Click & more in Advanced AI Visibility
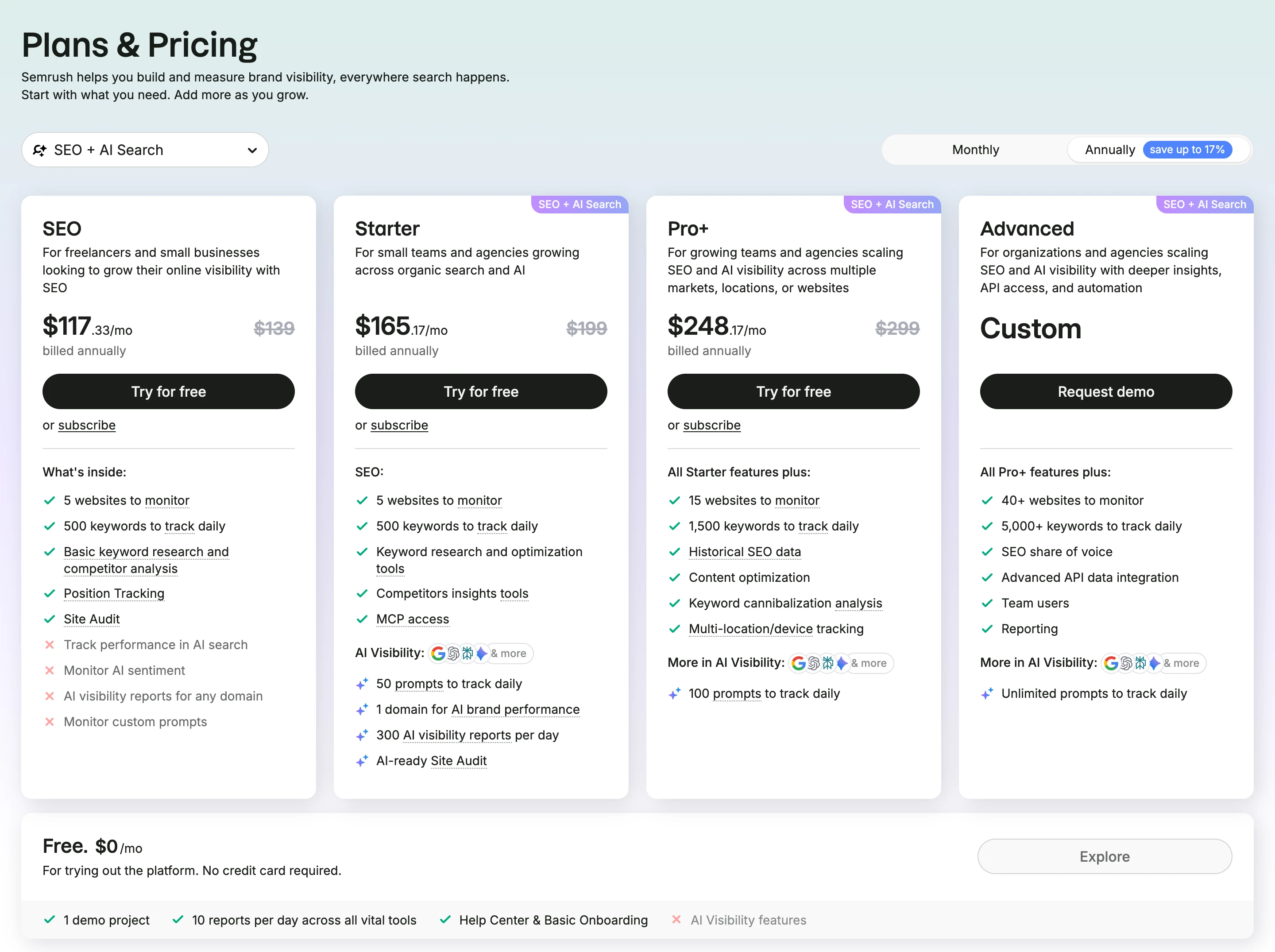 1181,663
